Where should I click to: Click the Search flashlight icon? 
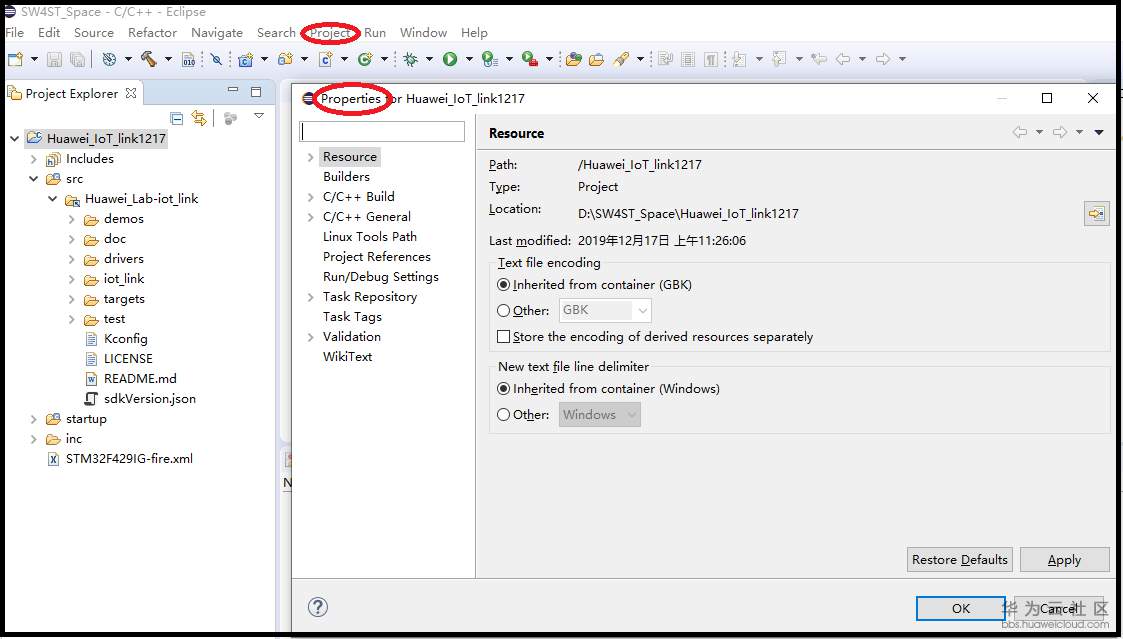coord(621,59)
